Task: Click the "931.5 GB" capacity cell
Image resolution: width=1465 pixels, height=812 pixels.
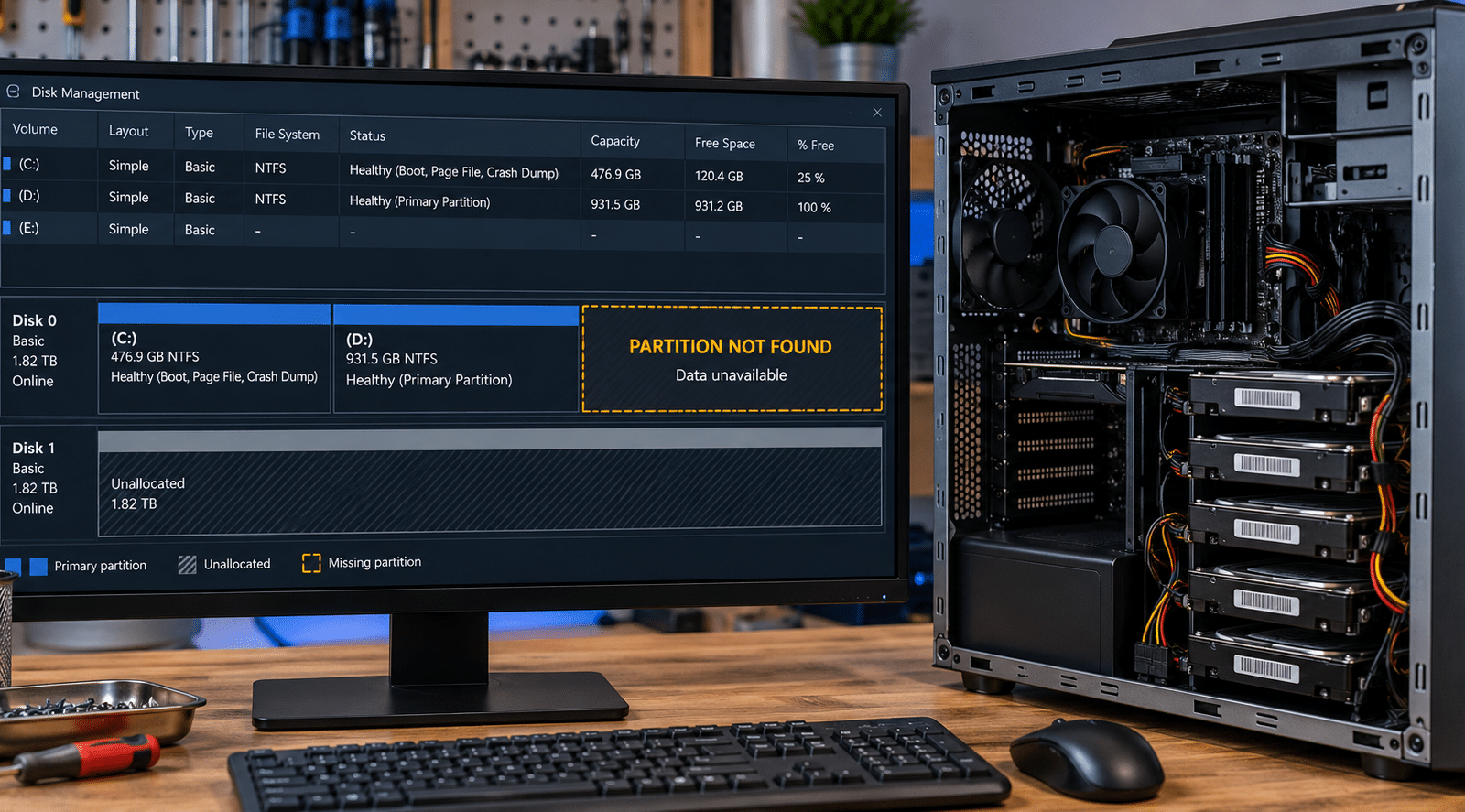Action: pos(615,204)
